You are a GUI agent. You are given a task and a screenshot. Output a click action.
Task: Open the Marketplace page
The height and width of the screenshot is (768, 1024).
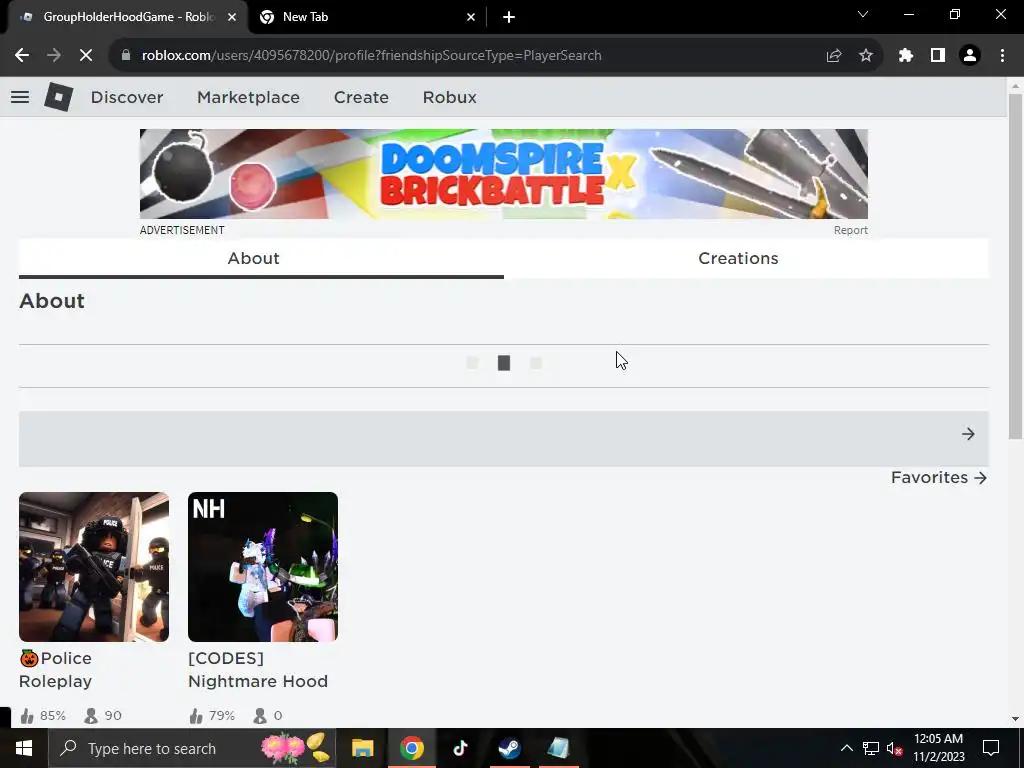[x=248, y=97]
